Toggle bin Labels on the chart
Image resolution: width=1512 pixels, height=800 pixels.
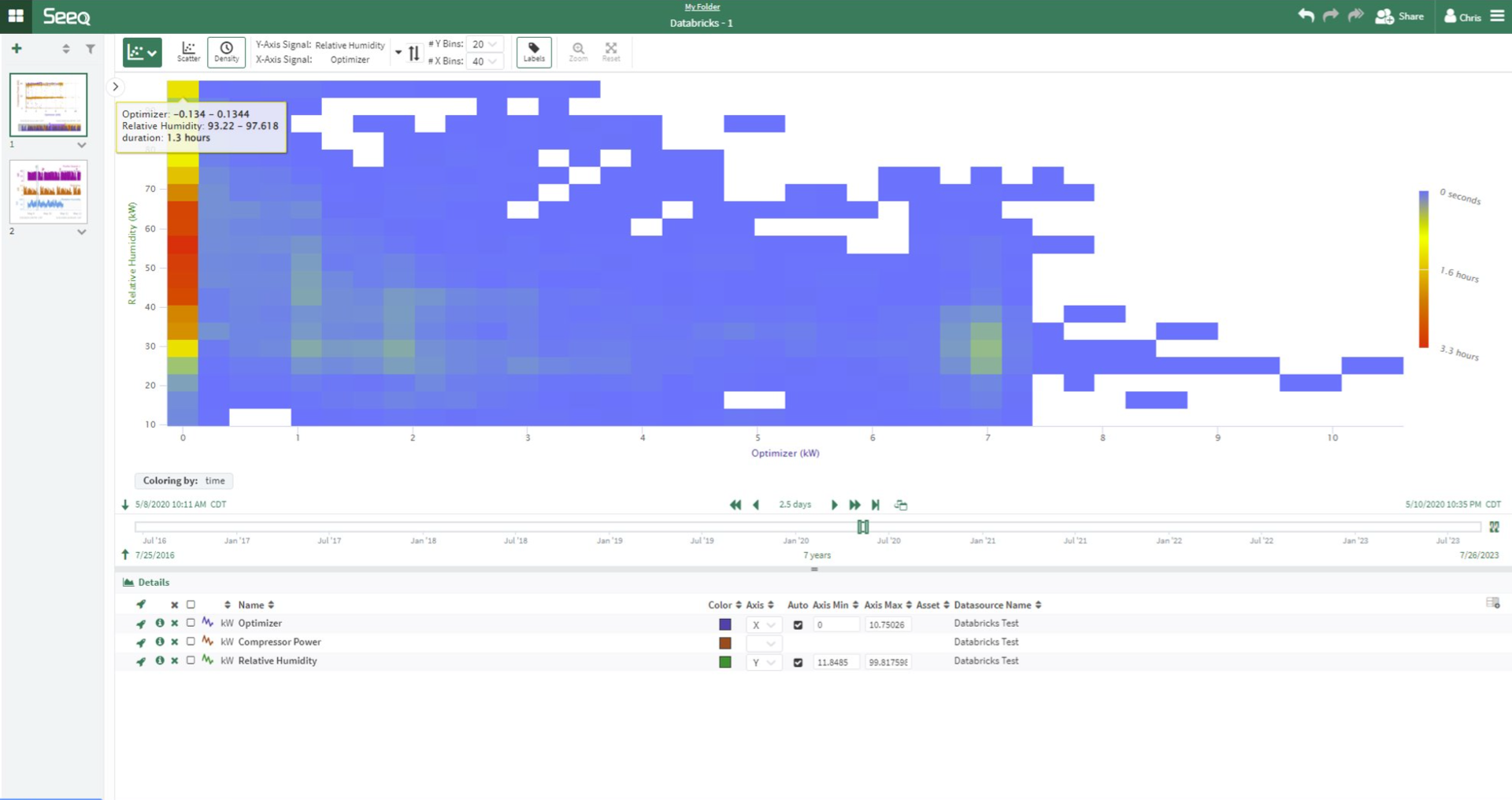(534, 52)
